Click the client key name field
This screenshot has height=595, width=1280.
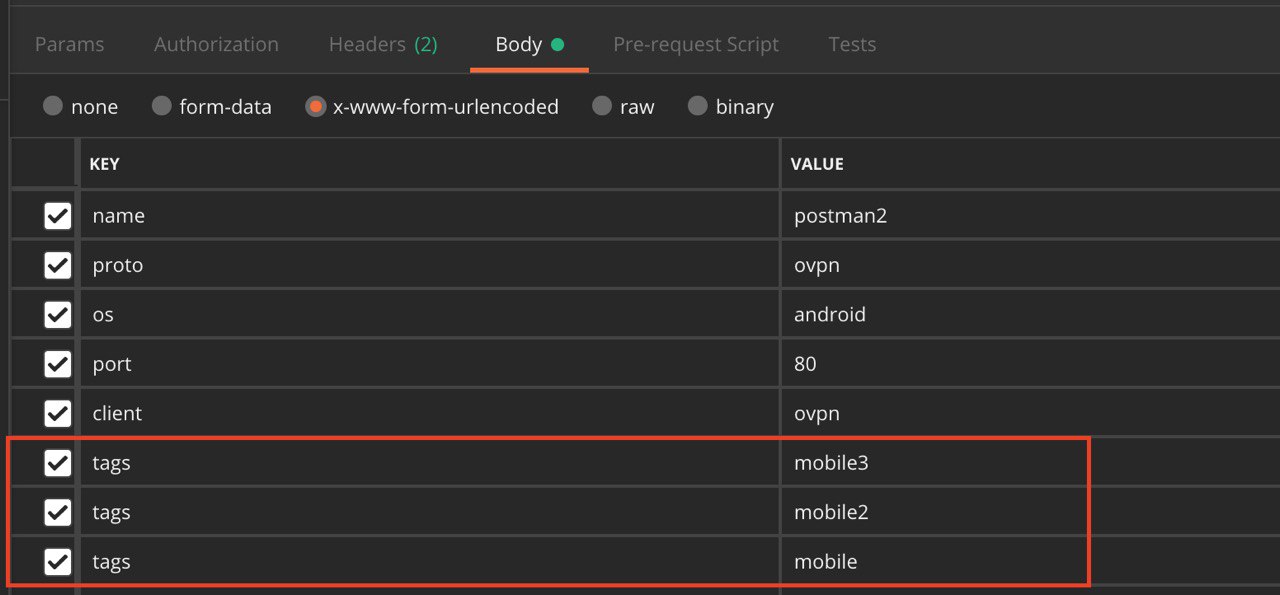point(429,413)
